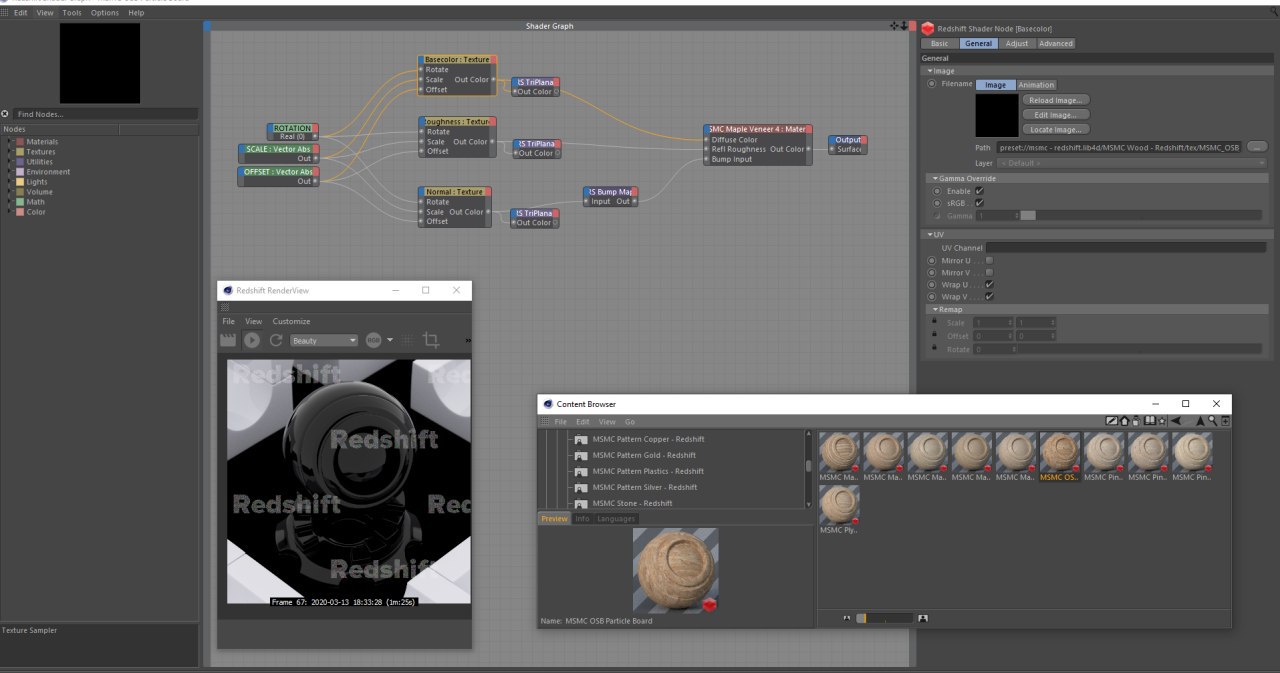Image resolution: width=1280 pixels, height=673 pixels.
Task: Toggle the Wrap U checkbox
Action: [989, 285]
